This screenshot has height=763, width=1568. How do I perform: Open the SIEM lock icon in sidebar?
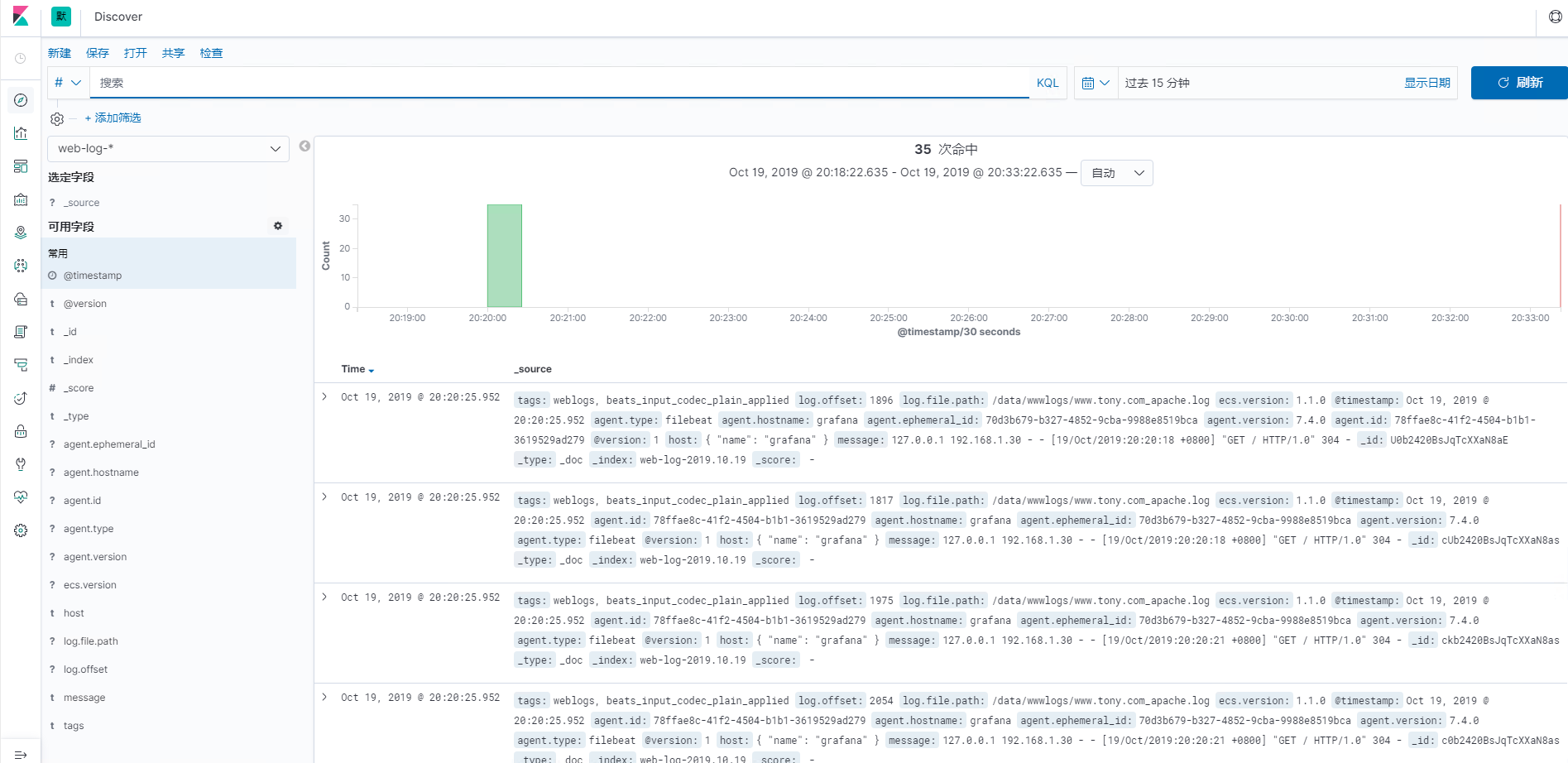[x=21, y=431]
